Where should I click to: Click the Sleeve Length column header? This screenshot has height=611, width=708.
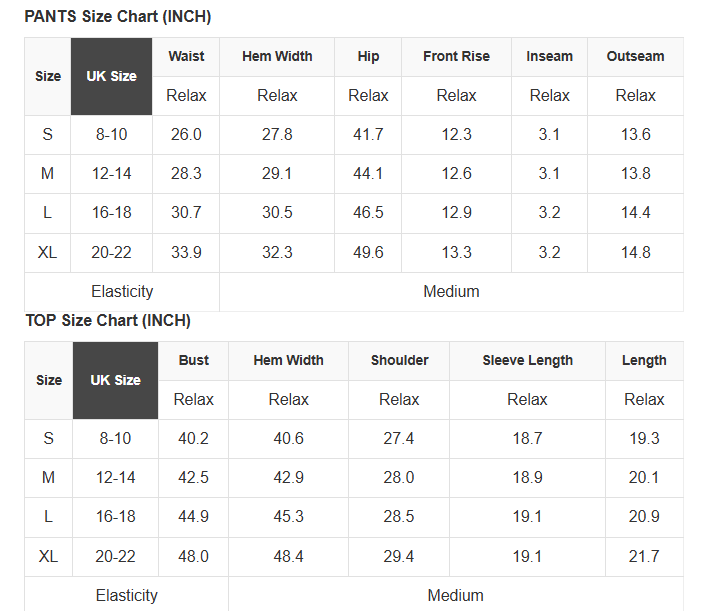(527, 360)
